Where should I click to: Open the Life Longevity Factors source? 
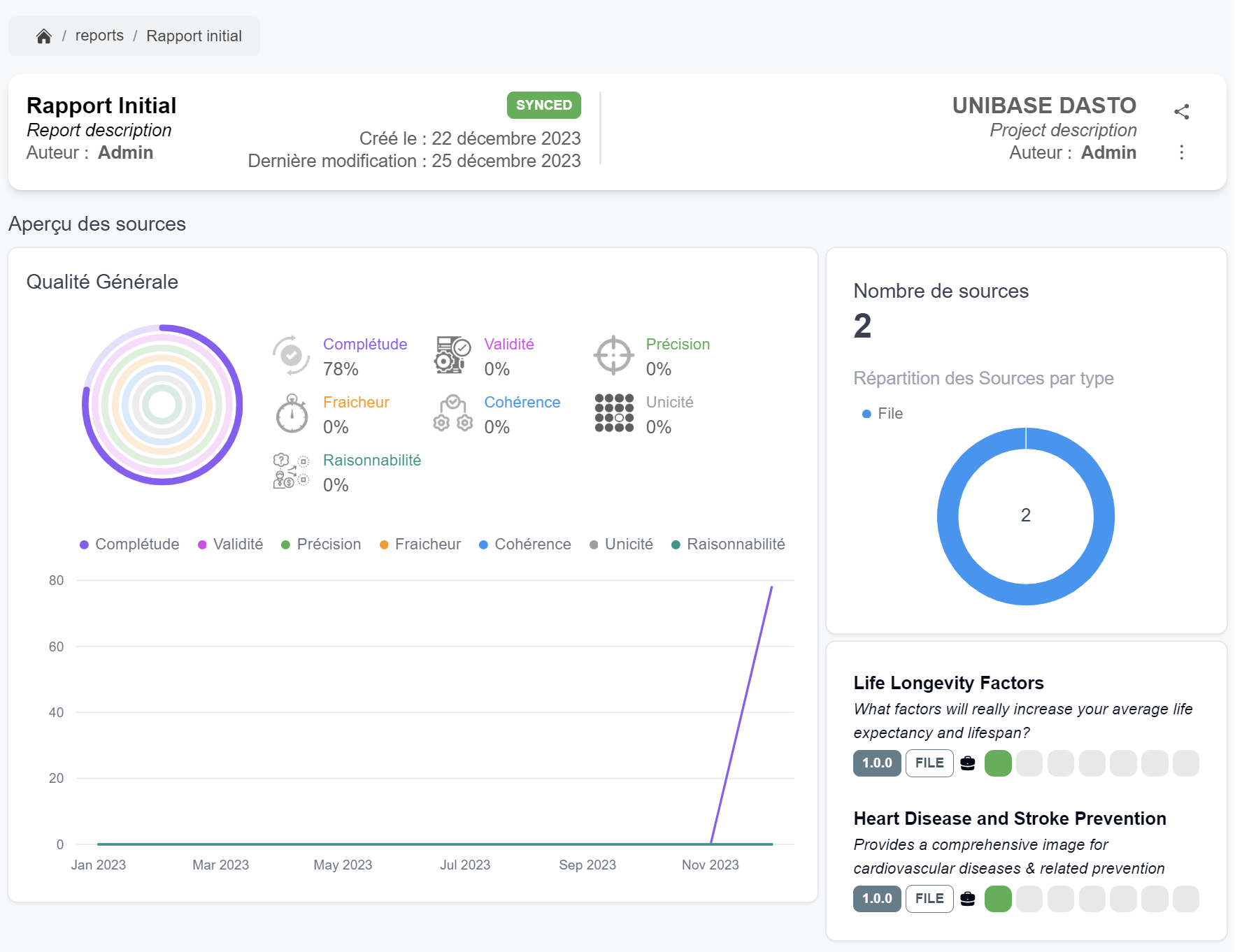pos(948,683)
